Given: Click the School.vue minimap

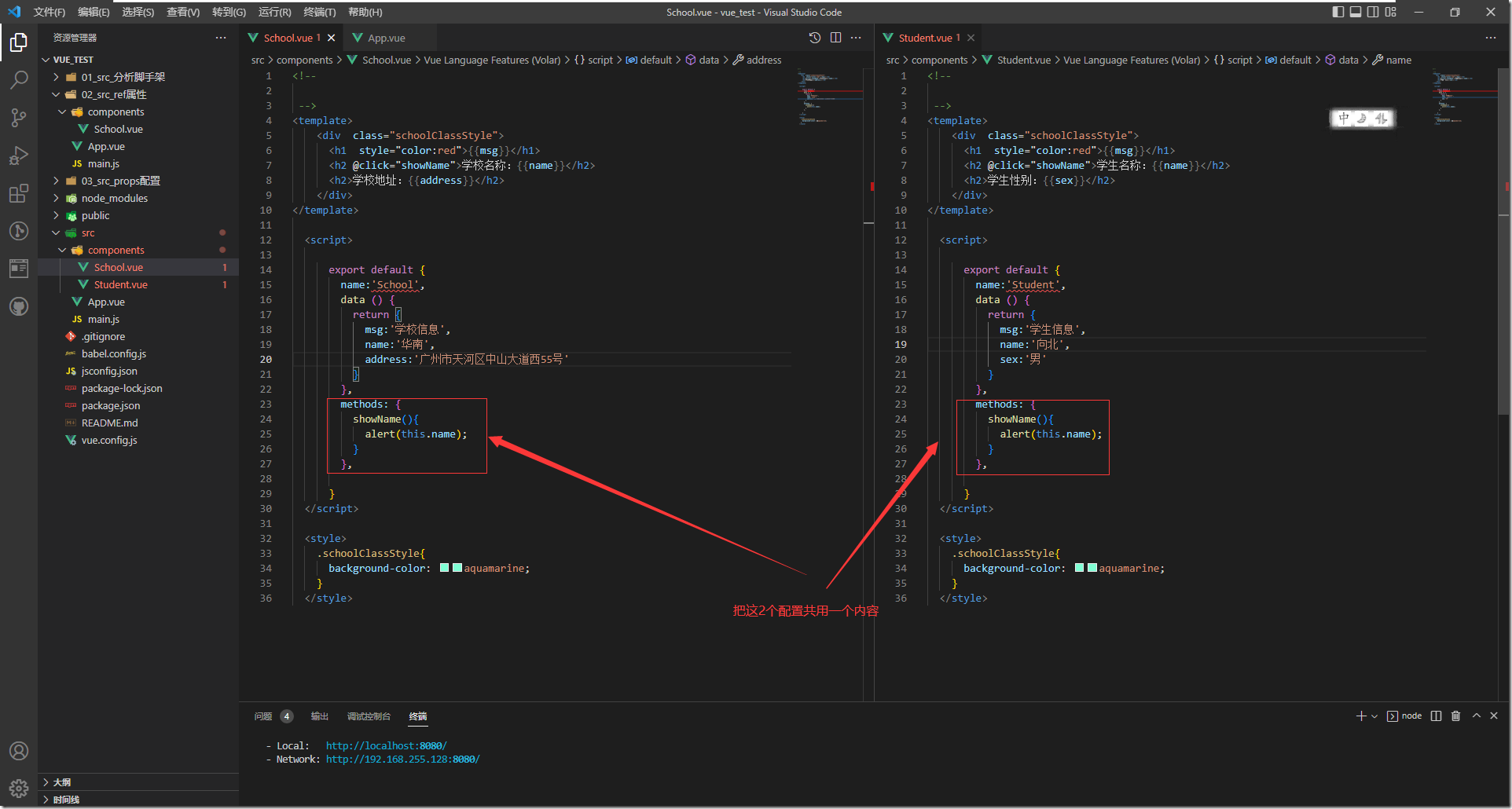Looking at the screenshot, I should 830,98.
